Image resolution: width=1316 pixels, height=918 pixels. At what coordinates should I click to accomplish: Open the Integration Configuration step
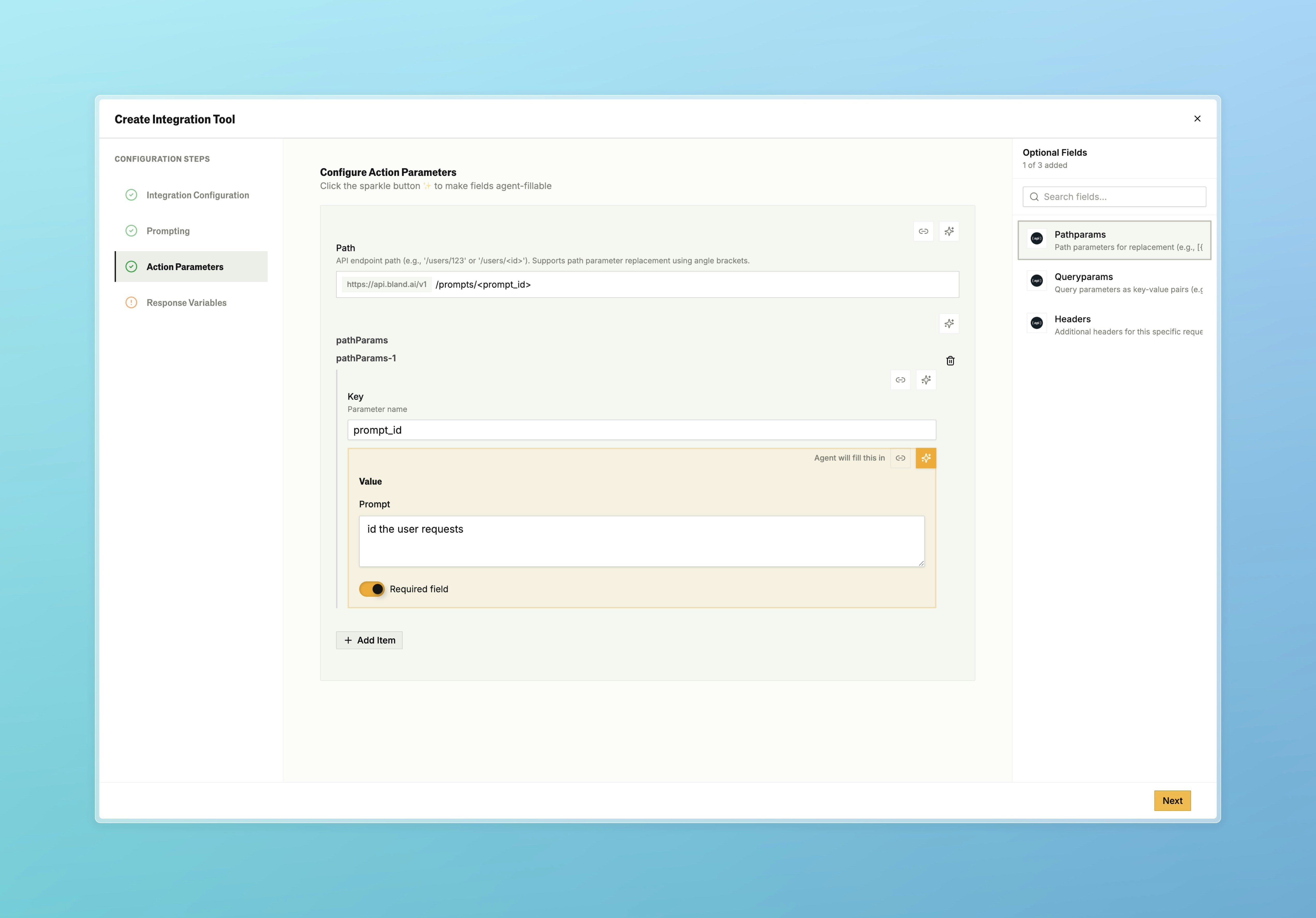coord(197,195)
